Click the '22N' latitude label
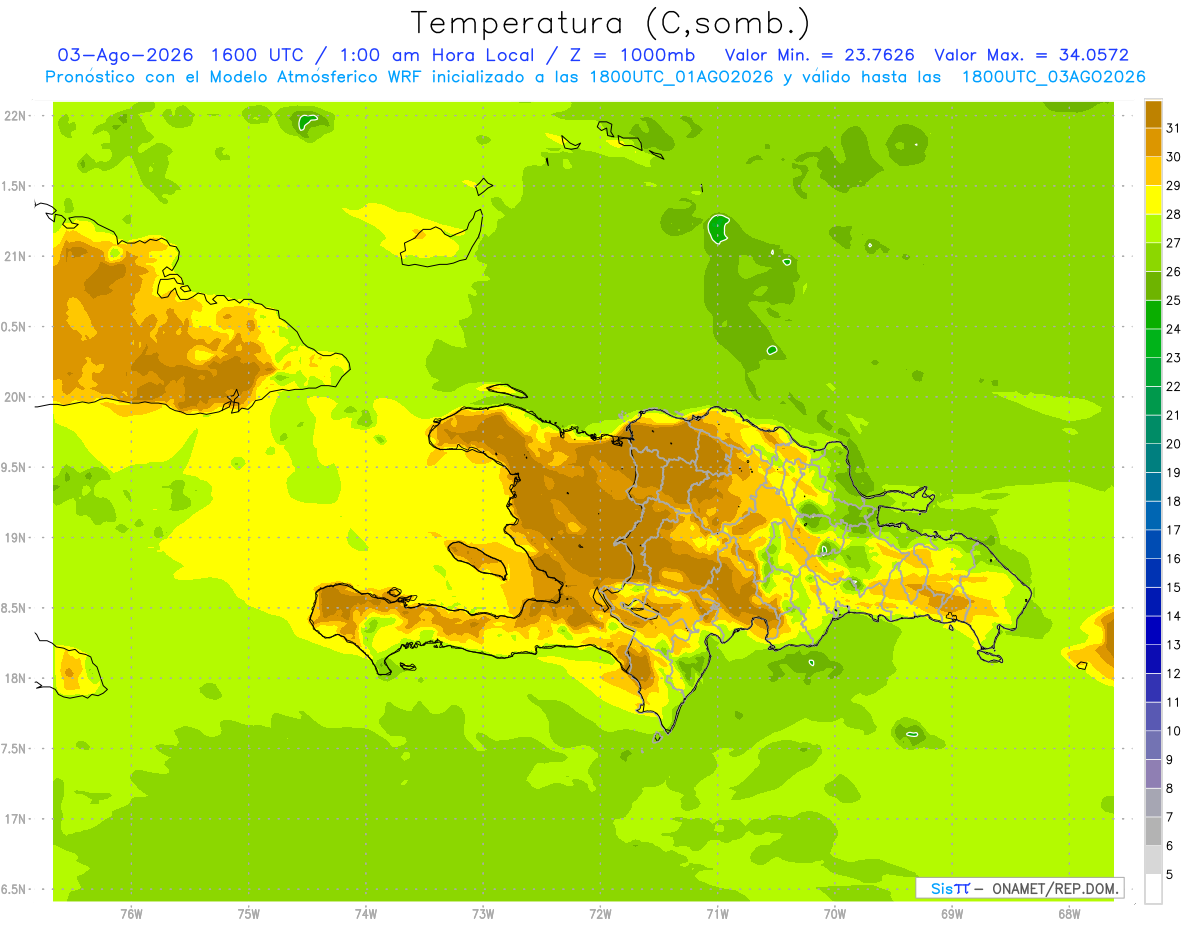 pyautogui.click(x=14, y=116)
